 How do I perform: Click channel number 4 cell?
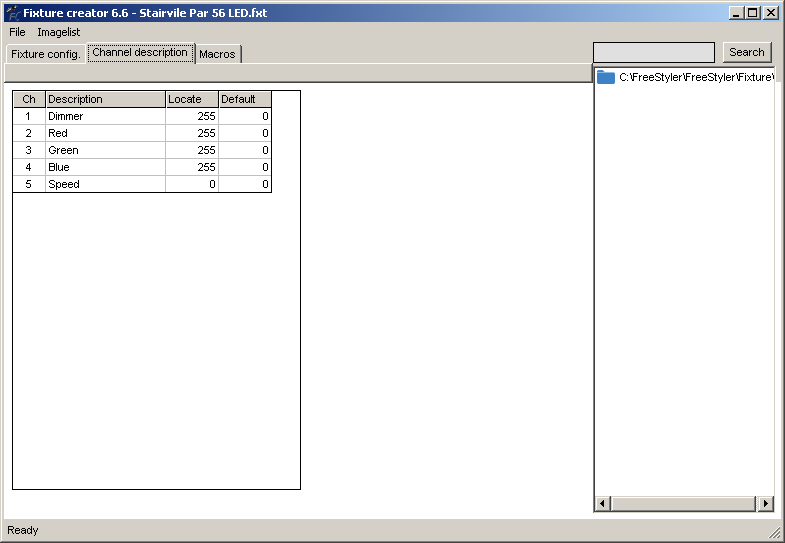point(29,167)
